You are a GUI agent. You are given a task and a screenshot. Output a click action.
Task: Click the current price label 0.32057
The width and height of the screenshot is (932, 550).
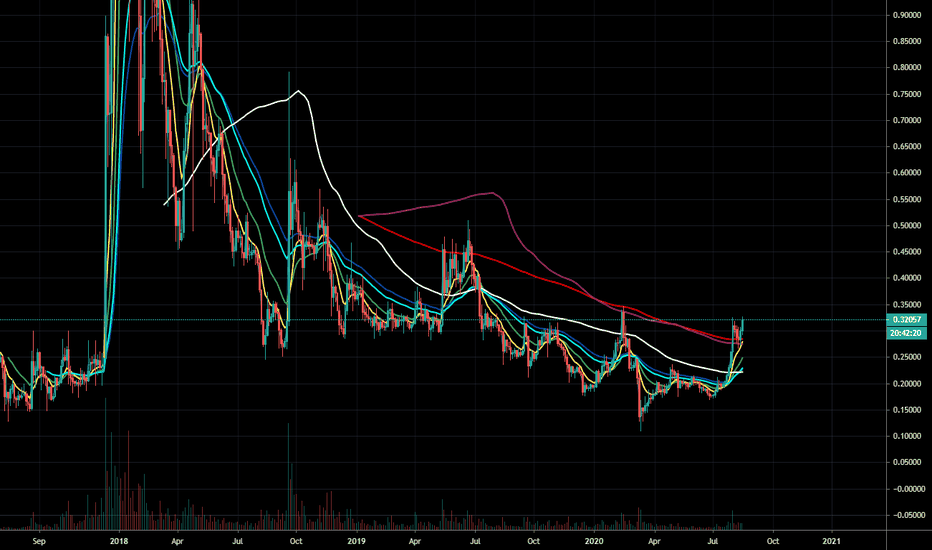[x=906, y=319]
